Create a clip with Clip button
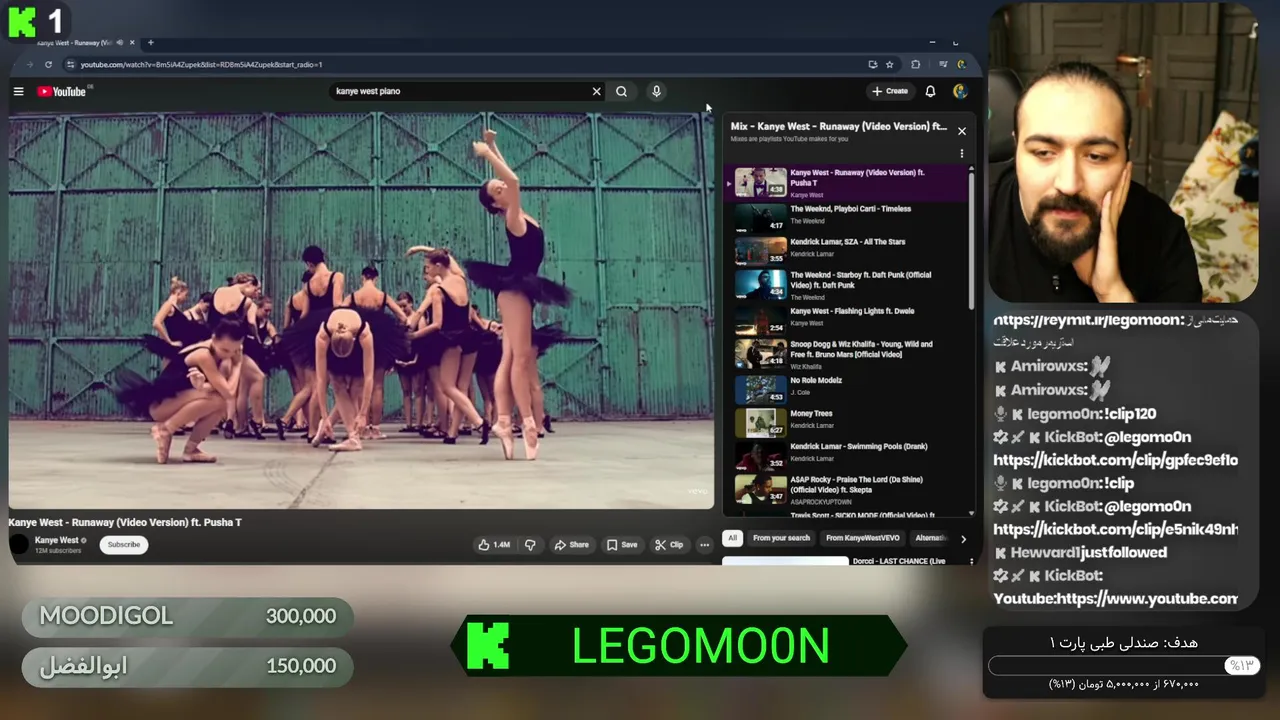Viewport: 1280px width, 720px height. pyautogui.click(x=669, y=545)
